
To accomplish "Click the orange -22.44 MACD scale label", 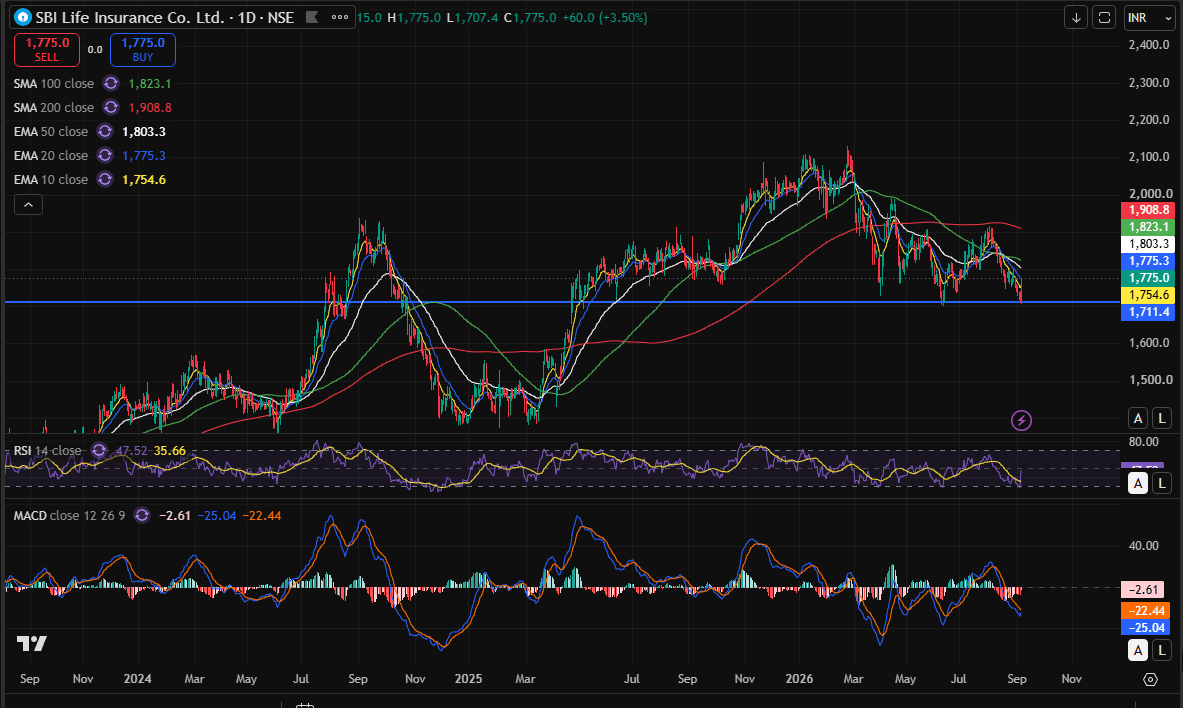I will coord(1145,611).
